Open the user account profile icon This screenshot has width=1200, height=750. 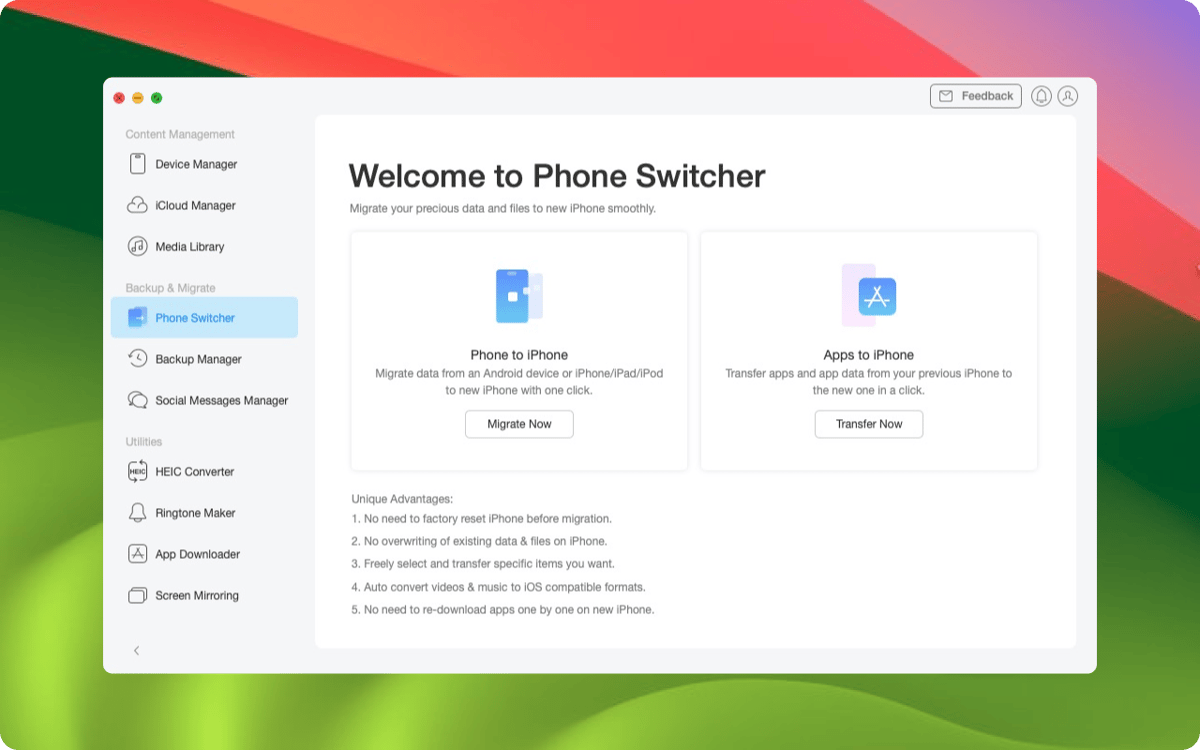(x=1068, y=96)
